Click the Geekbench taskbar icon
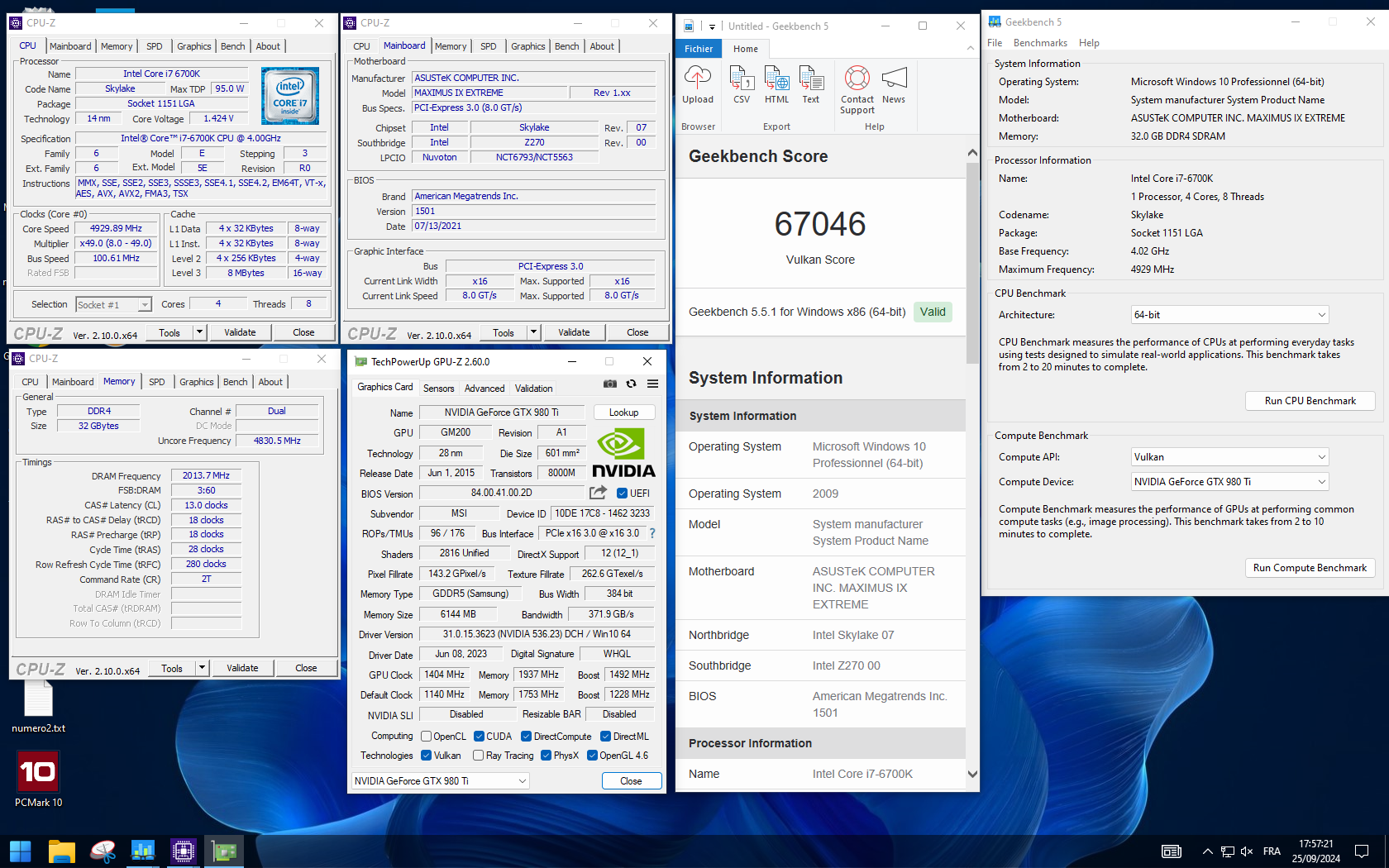The height and width of the screenshot is (868, 1389). point(143,851)
